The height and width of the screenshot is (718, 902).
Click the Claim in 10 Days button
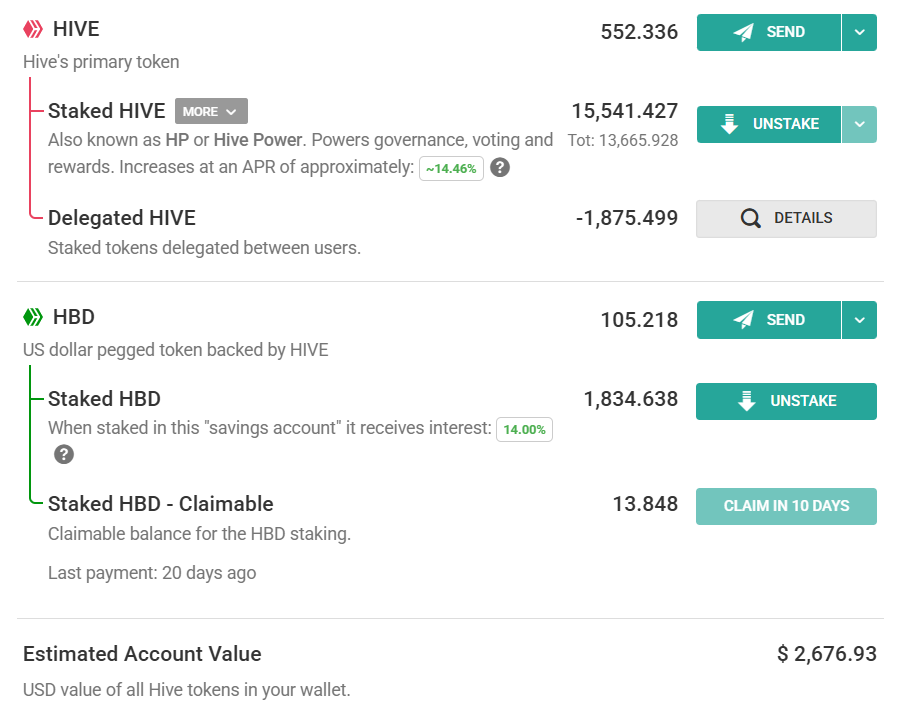tap(786, 506)
